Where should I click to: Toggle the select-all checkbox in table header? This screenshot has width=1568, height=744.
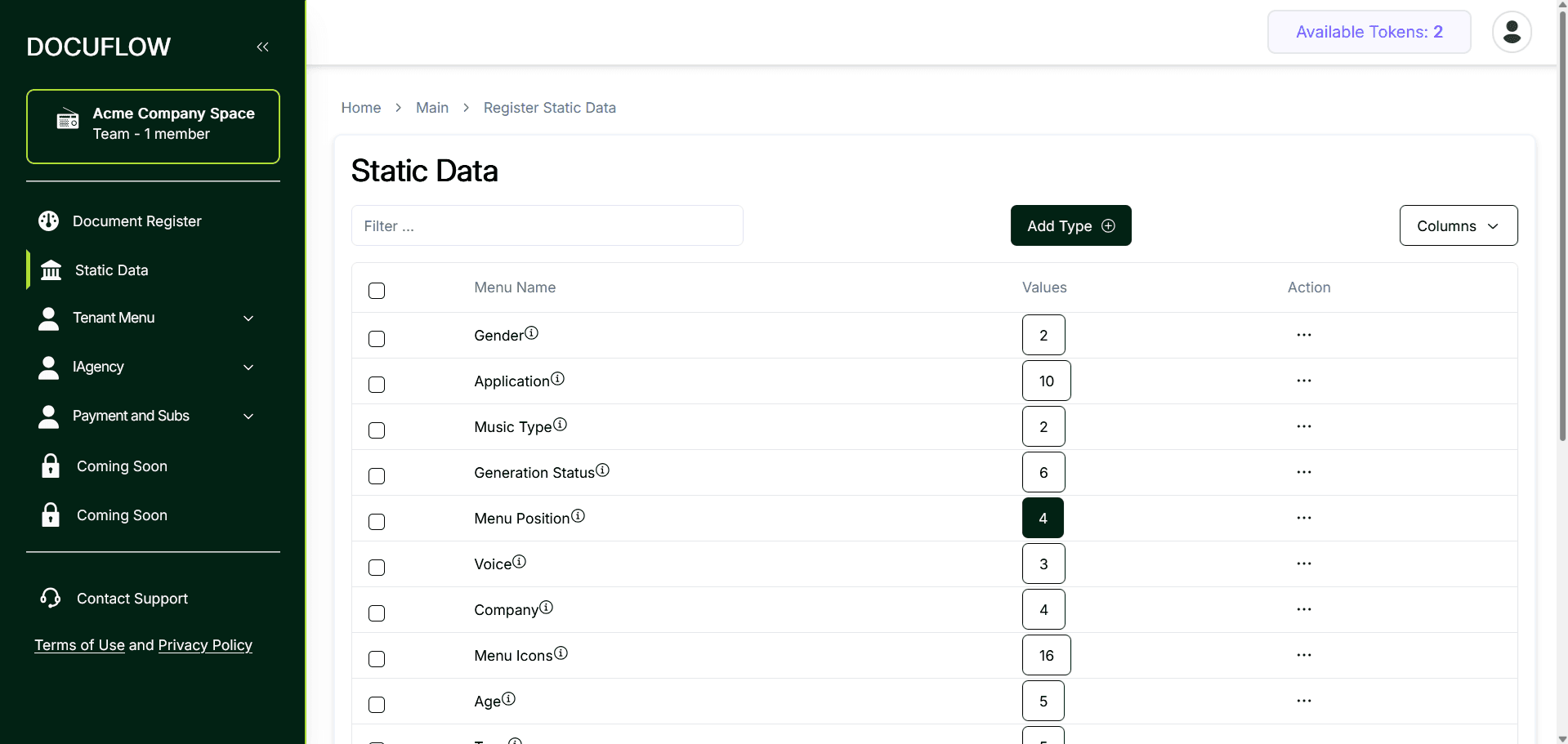377,291
